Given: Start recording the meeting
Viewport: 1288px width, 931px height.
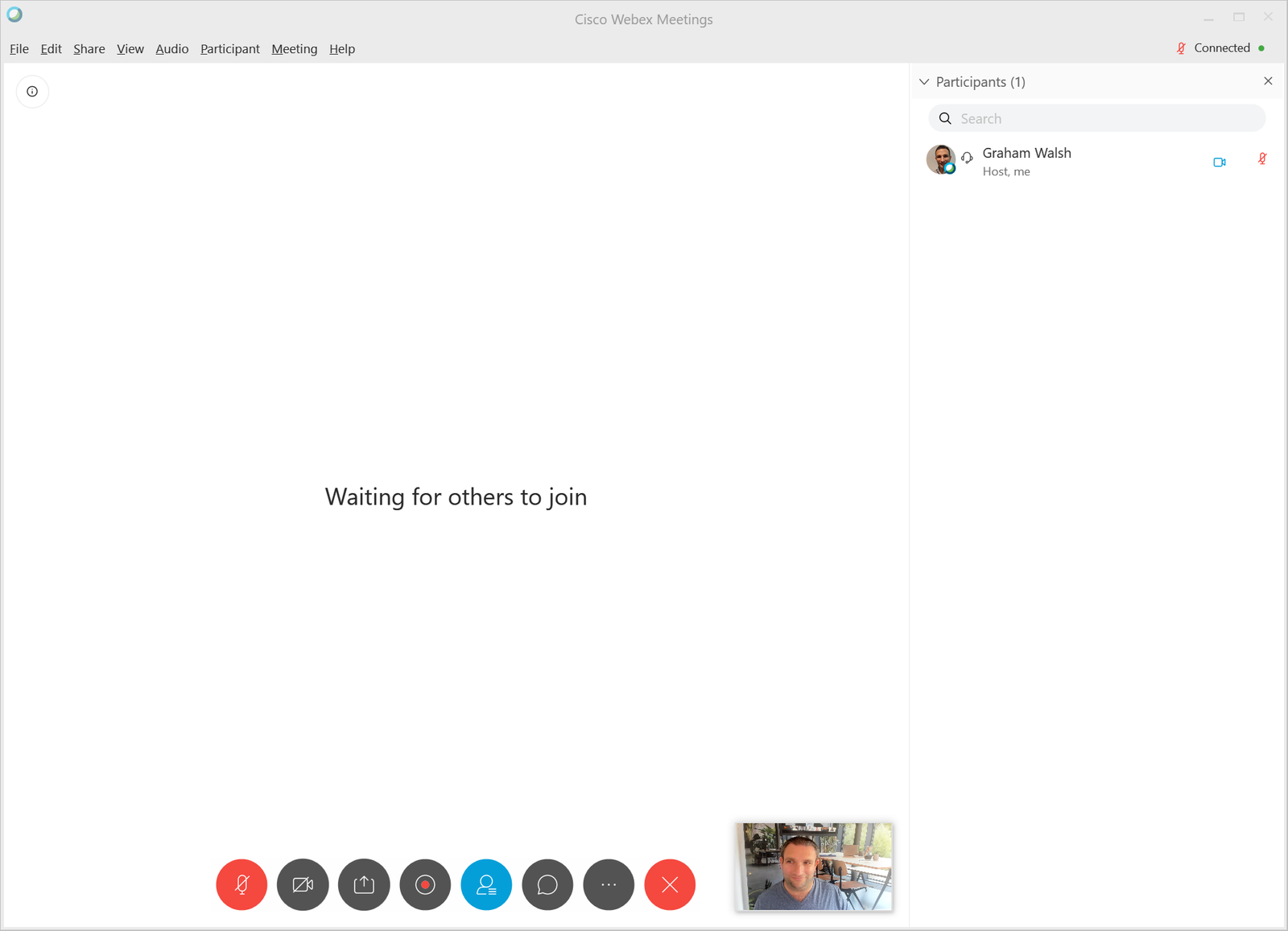Looking at the screenshot, I should (x=425, y=884).
